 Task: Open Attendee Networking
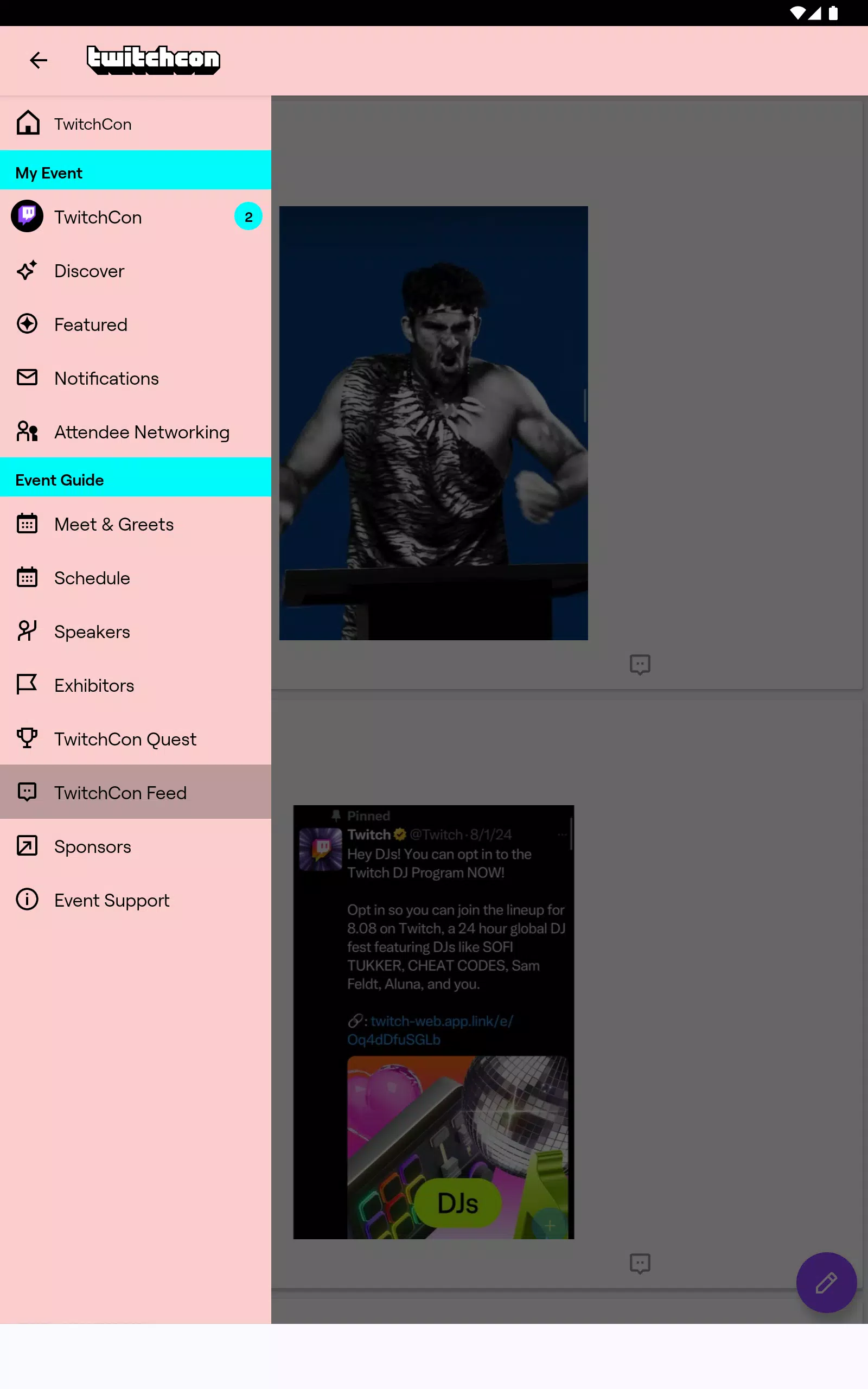tap(136, 432)
